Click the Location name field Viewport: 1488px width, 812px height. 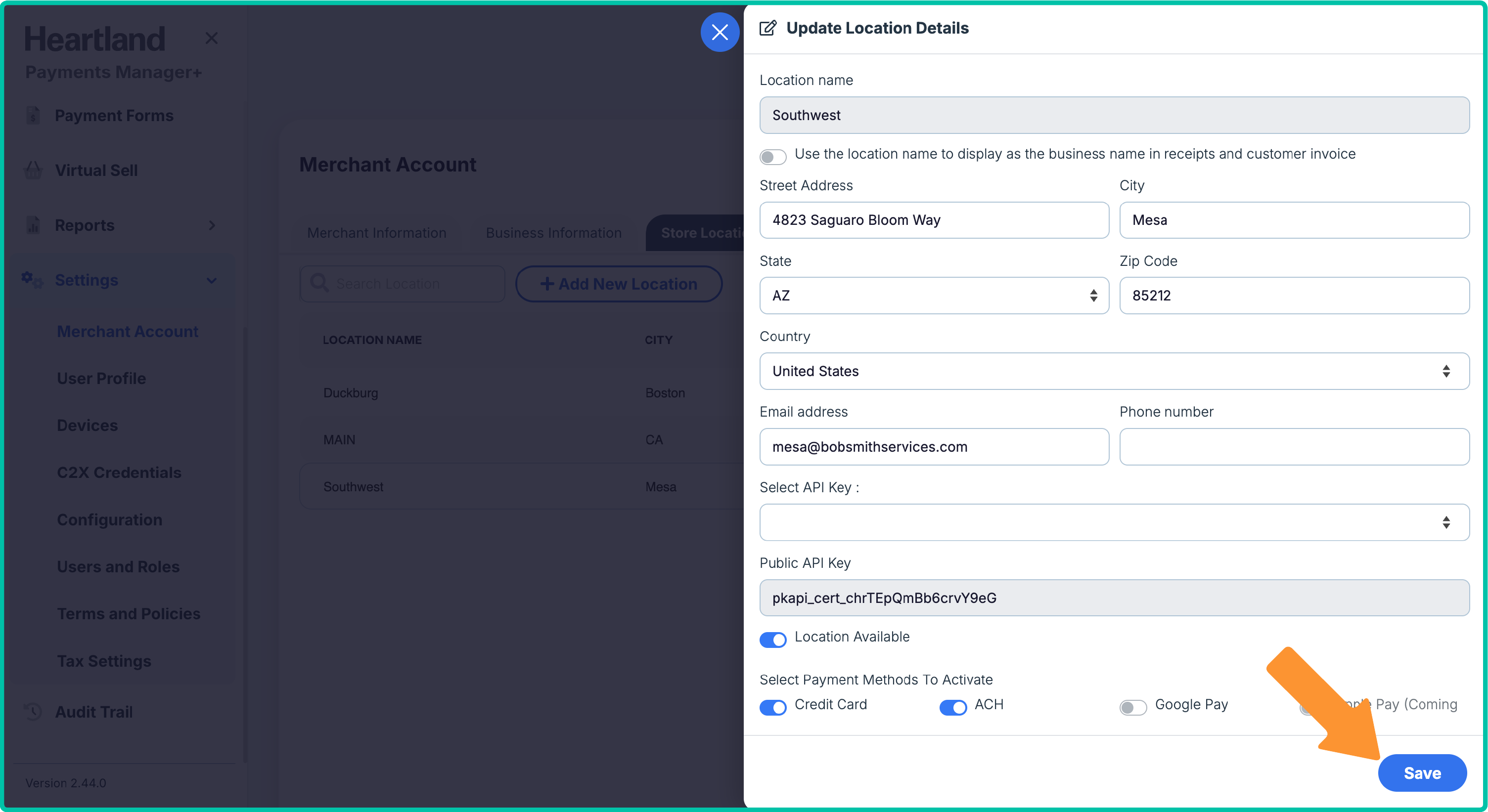point(1114,115)
